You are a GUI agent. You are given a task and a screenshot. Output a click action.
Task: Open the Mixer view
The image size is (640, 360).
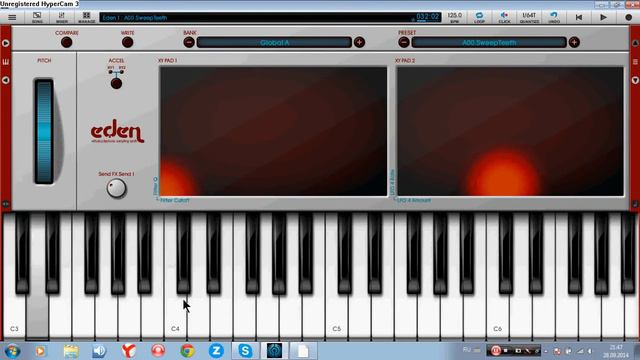pyautogui.click(x=62, y=18)
